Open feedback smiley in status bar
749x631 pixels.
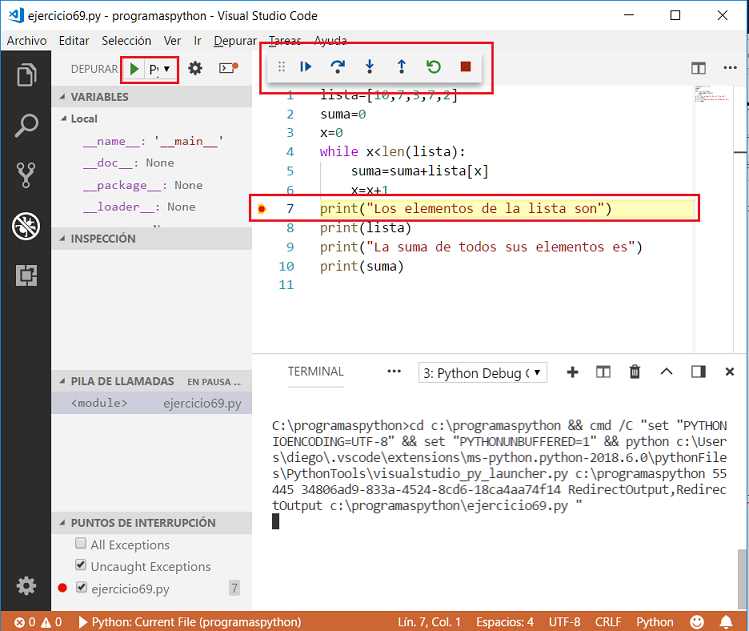point(697,622)
